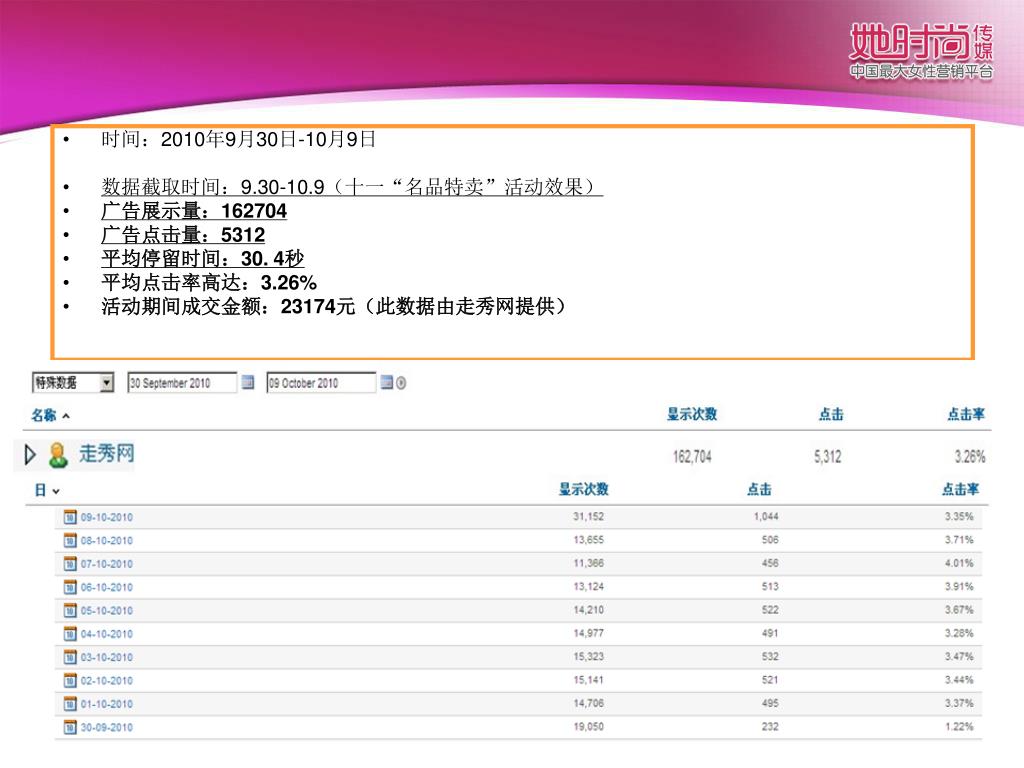This screenshot has height=768, width=1024.
Task: Click the calendar icon in the 03-10-2010 row
Action: pyautogui.click(x=70, y=657)
